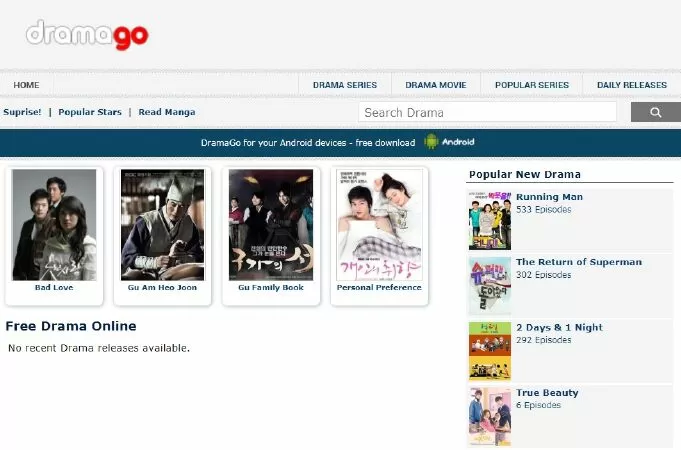
Task: Click the Gu Am Heo Joon title
Action: pos(162,287)
